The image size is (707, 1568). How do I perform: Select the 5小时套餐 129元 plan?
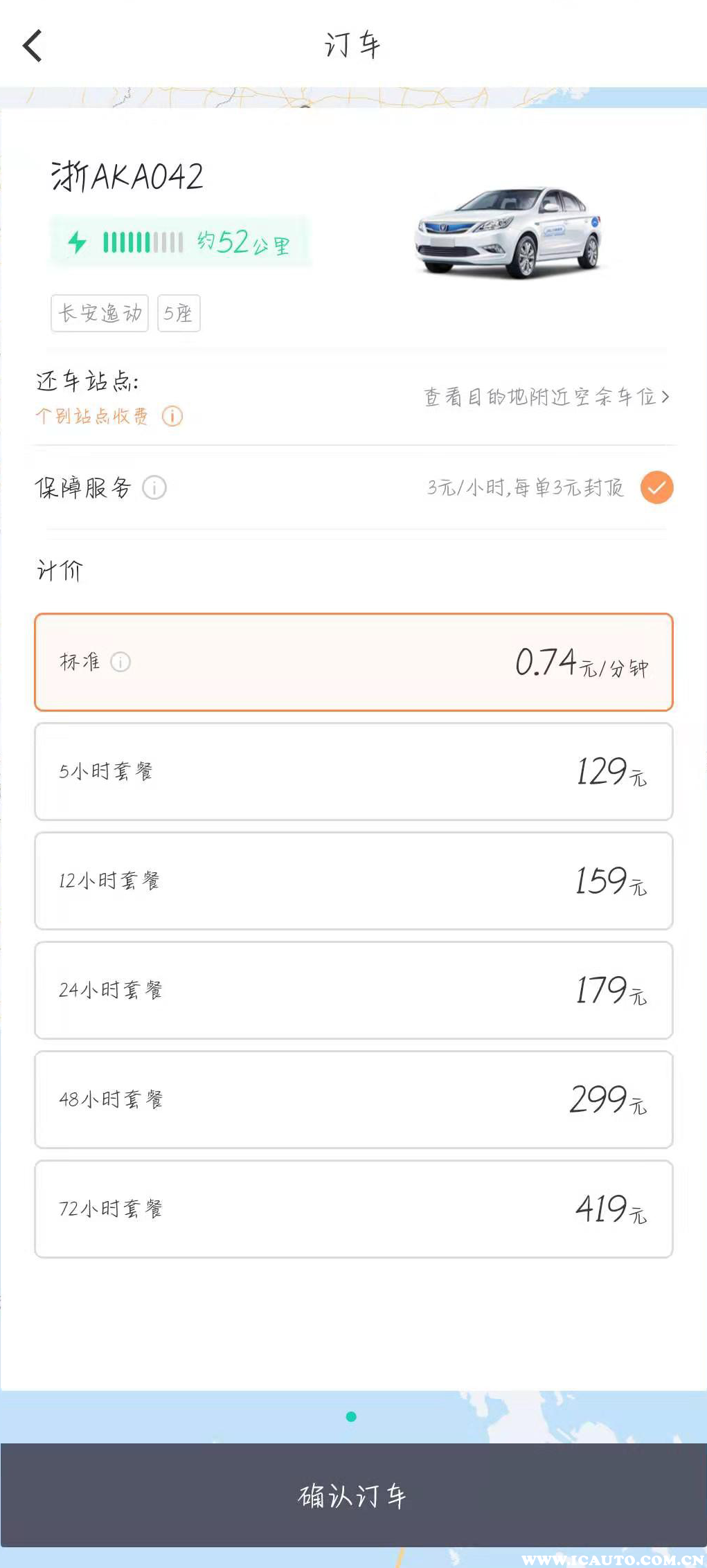coord(353,772)
